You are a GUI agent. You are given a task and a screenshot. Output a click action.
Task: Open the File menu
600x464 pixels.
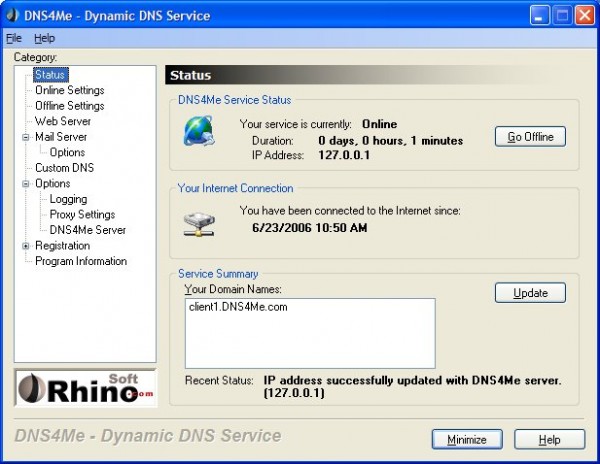pyautogui.click(x=14, y=38)
